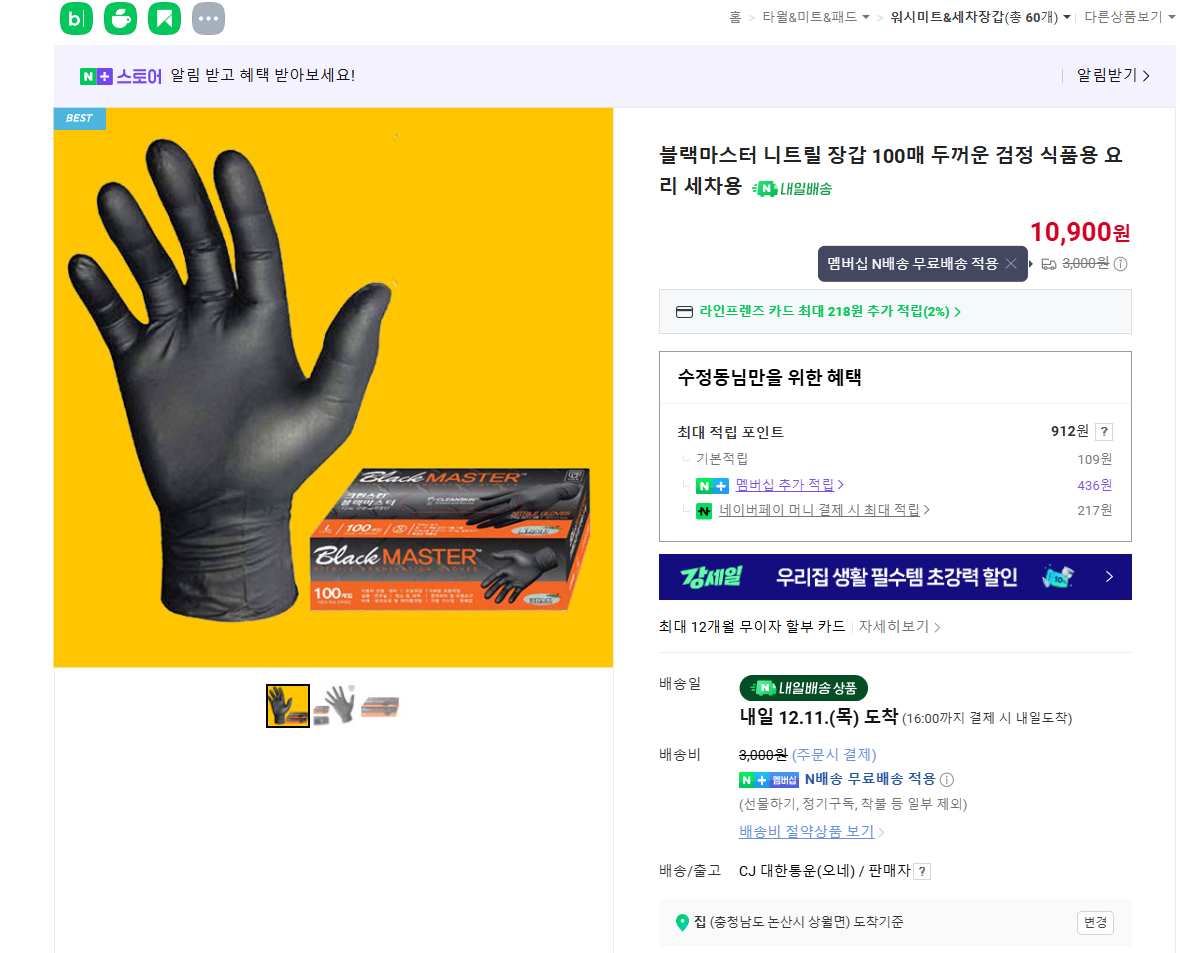Open the gray more-options ellipsis icon
Screen dimensions: 1180x953
[208, 18]
